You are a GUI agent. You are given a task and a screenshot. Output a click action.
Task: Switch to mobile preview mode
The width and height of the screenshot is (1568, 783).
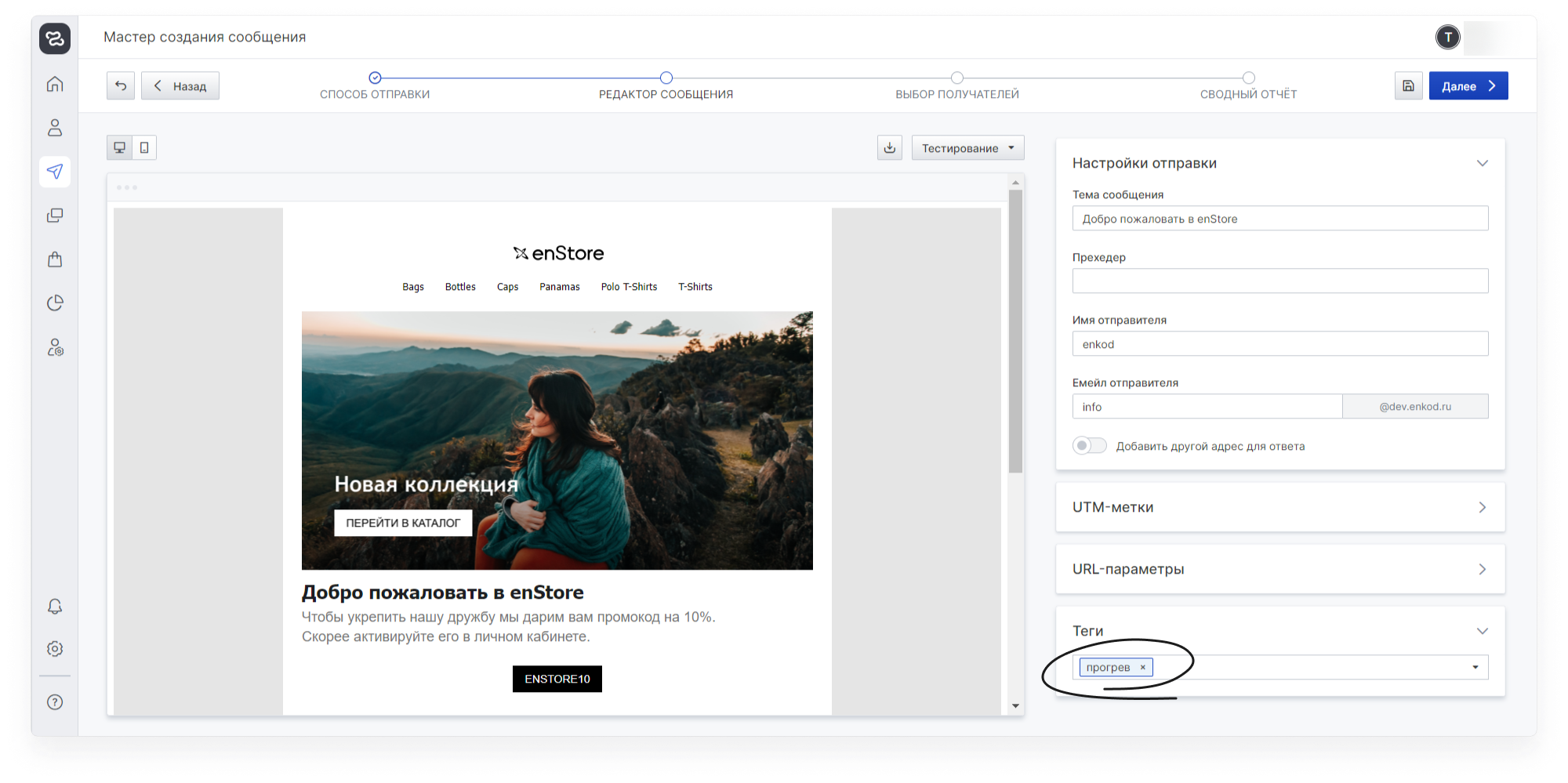[x=144, y=147]
